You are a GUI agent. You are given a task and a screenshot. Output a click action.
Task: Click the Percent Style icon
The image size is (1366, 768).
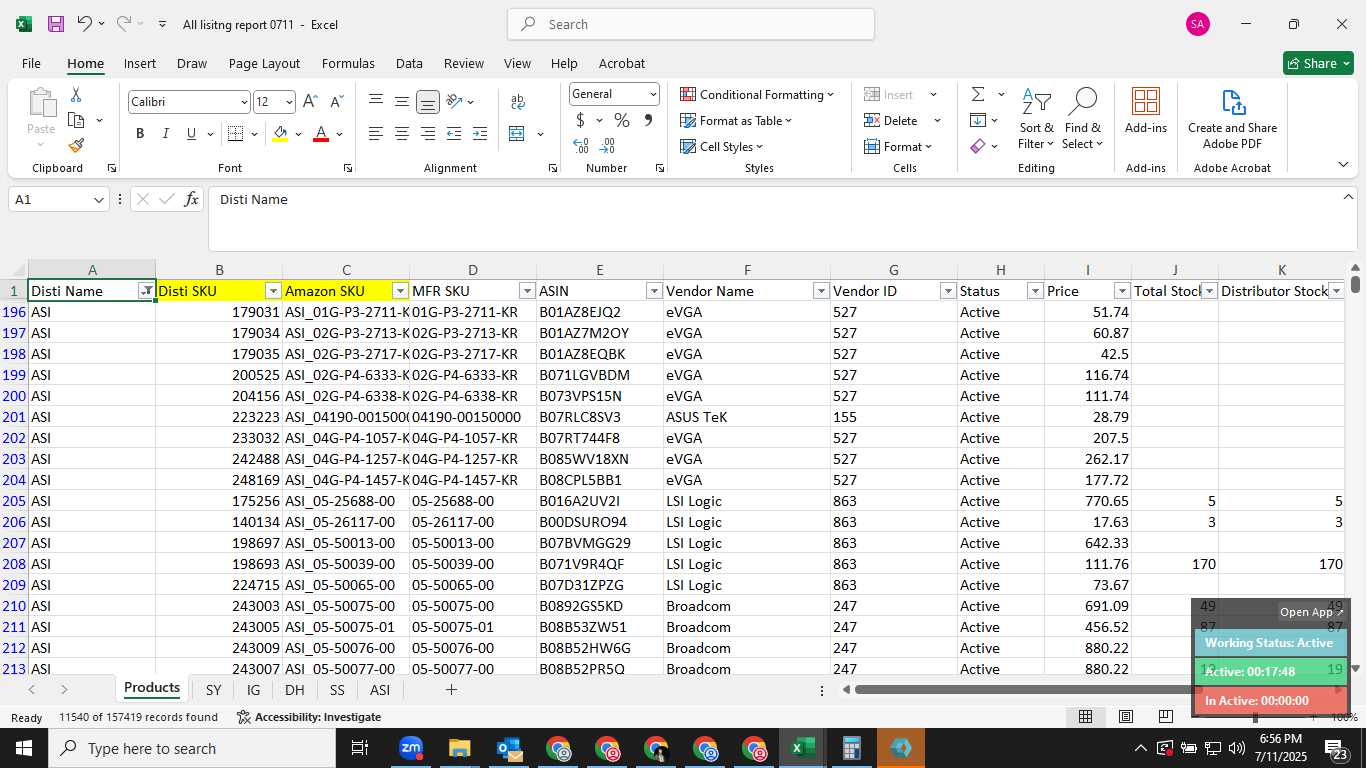pos(622,121)
